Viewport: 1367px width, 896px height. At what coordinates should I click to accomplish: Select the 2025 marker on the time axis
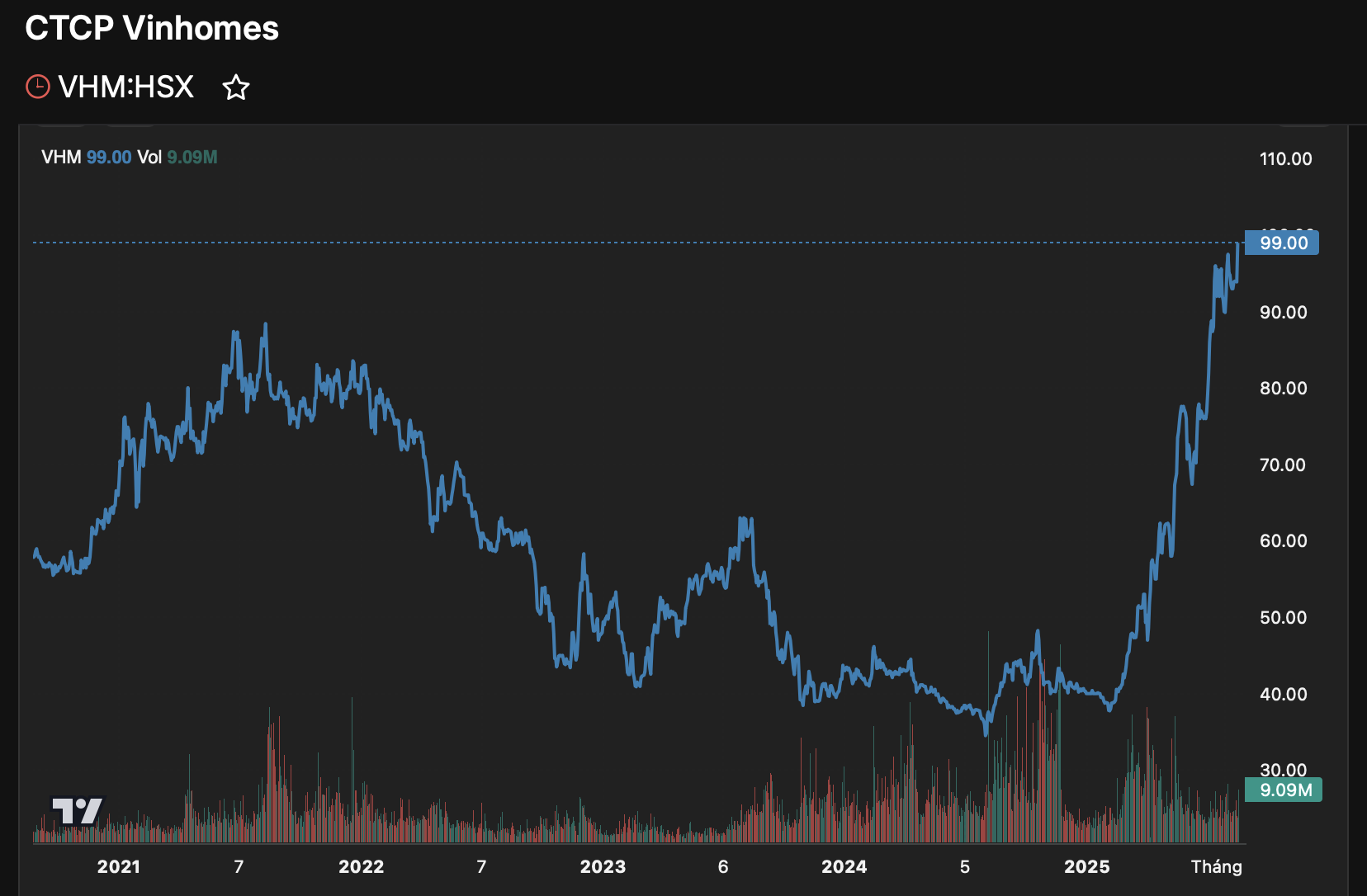click(x=1086, y=866)
